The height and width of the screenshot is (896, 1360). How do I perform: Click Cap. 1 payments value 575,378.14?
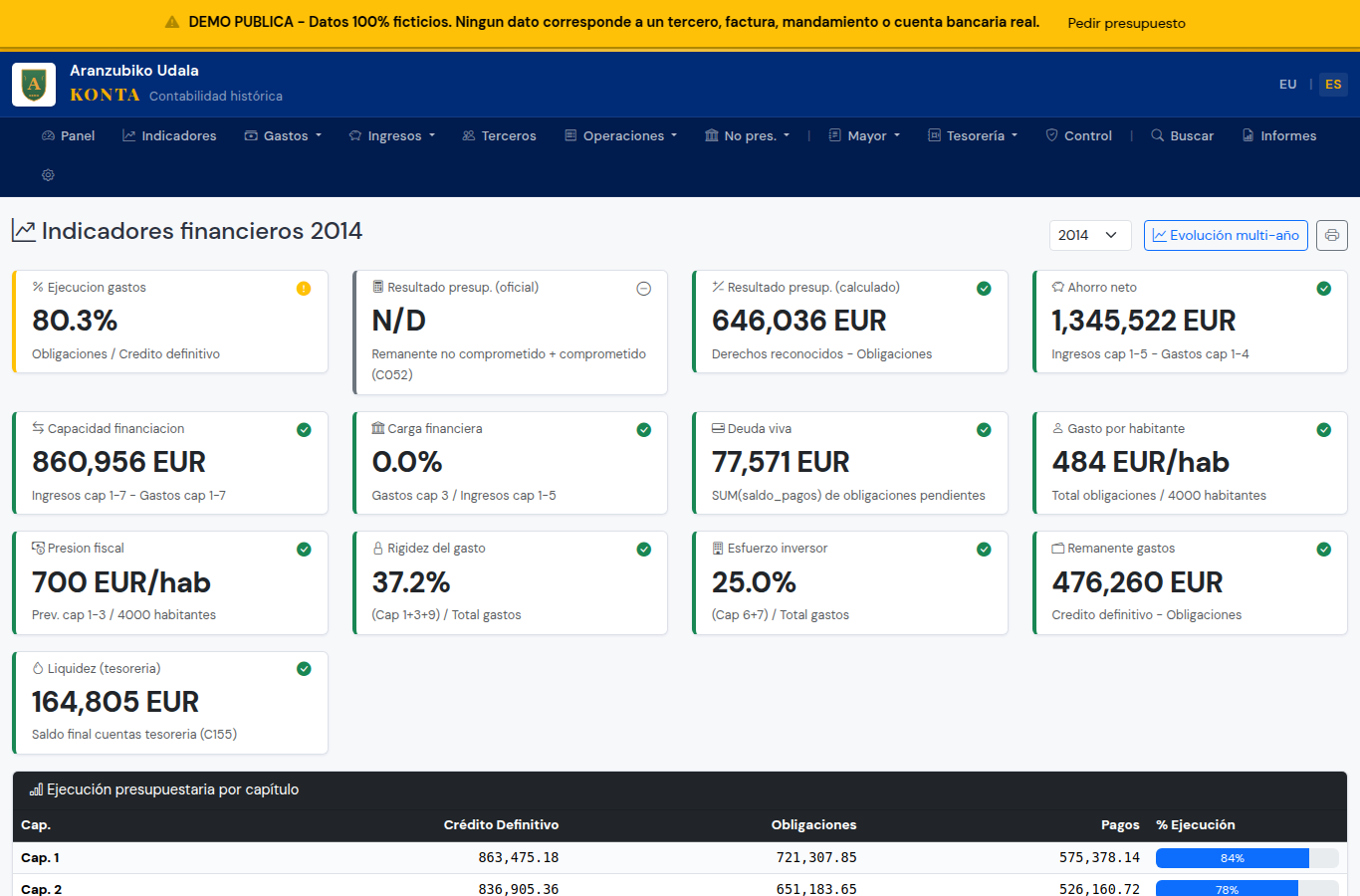point(1099,858)
